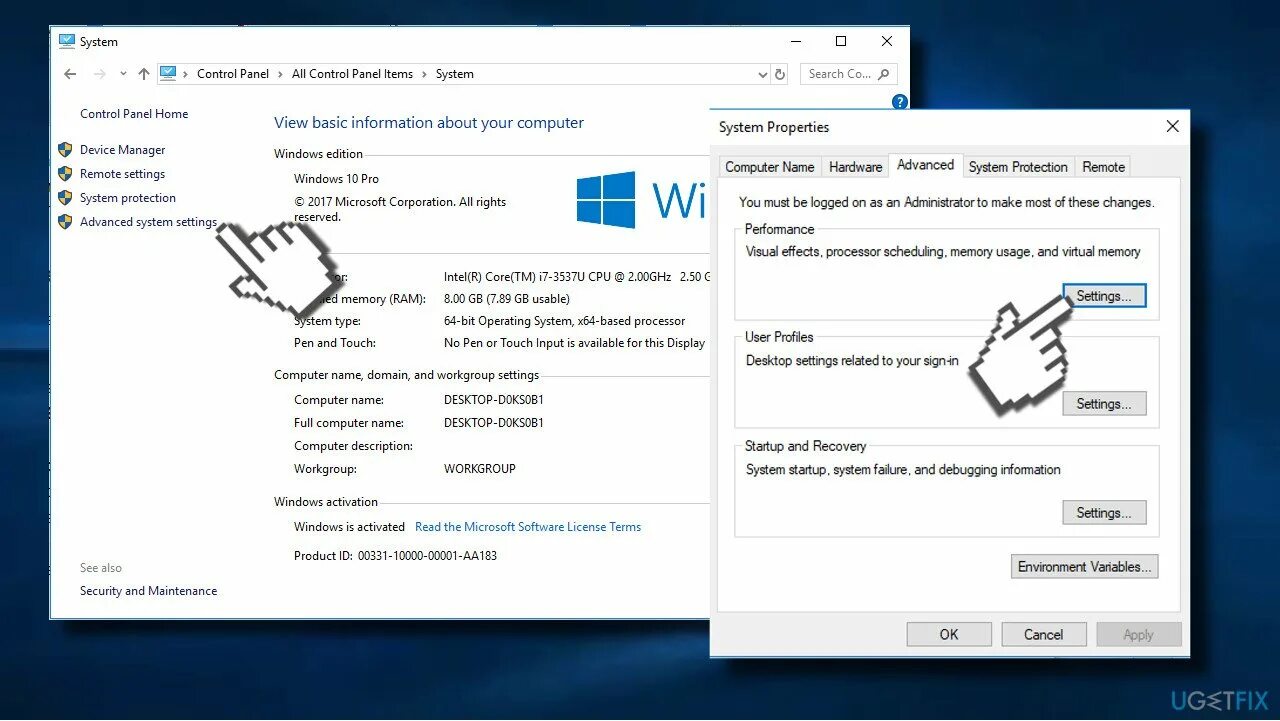Screen dimensions: 1280x721
Task: Maximize the System window
Action: click(841, 41)
